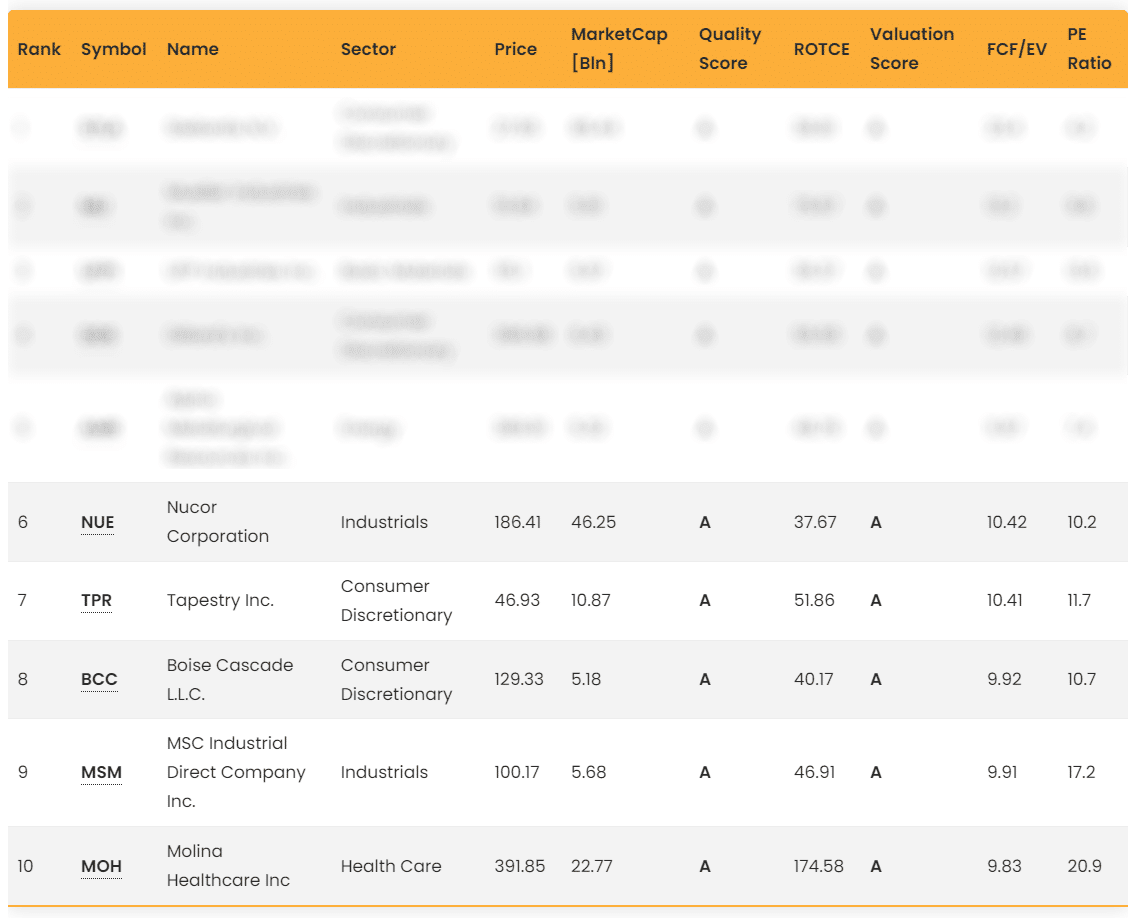Click the price value 46.93
This screenshot has width=1138, height=918.
[517, 601]
